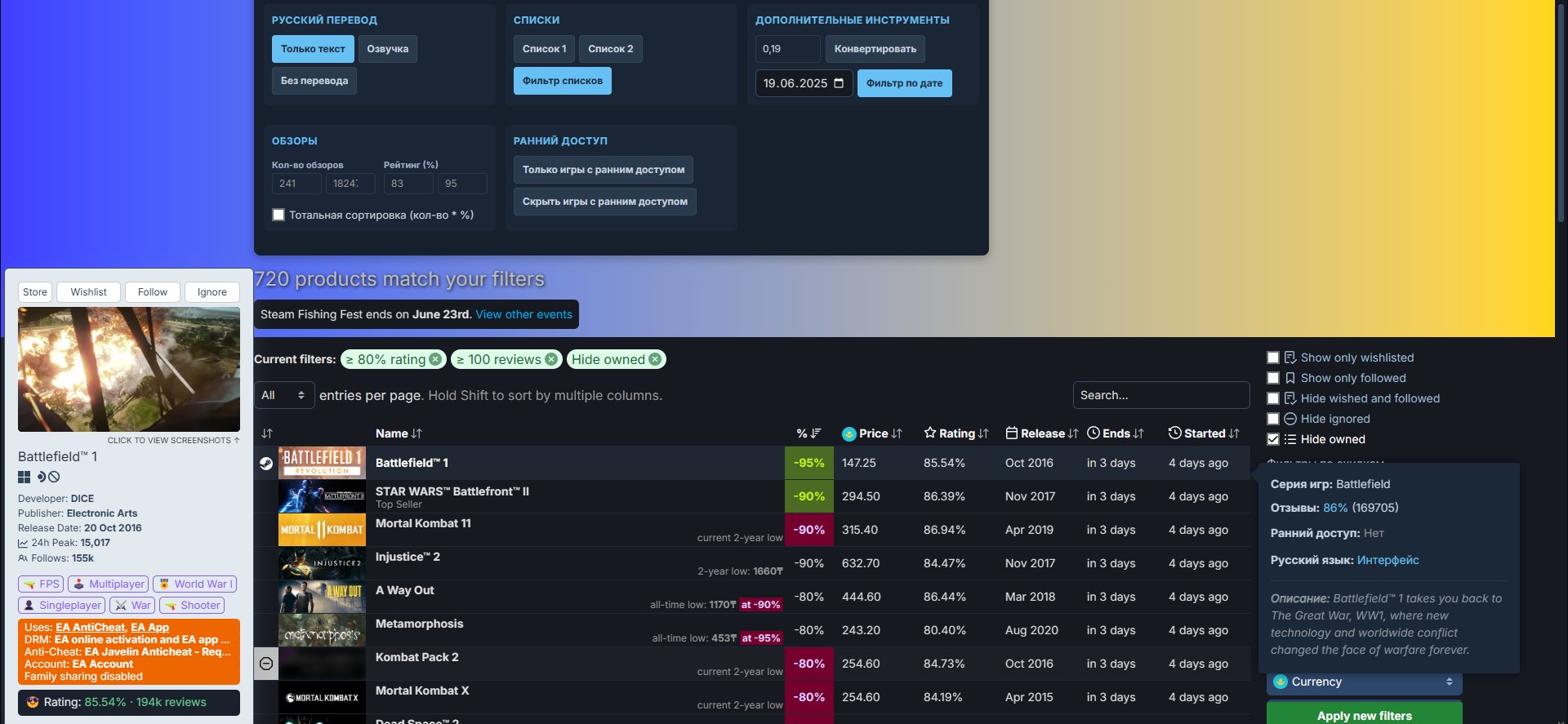Image resolution: width=1568 pixels, height=724 pixels.
Task: Click 'Фильтр по дате' button
Action: click(904, 83)
